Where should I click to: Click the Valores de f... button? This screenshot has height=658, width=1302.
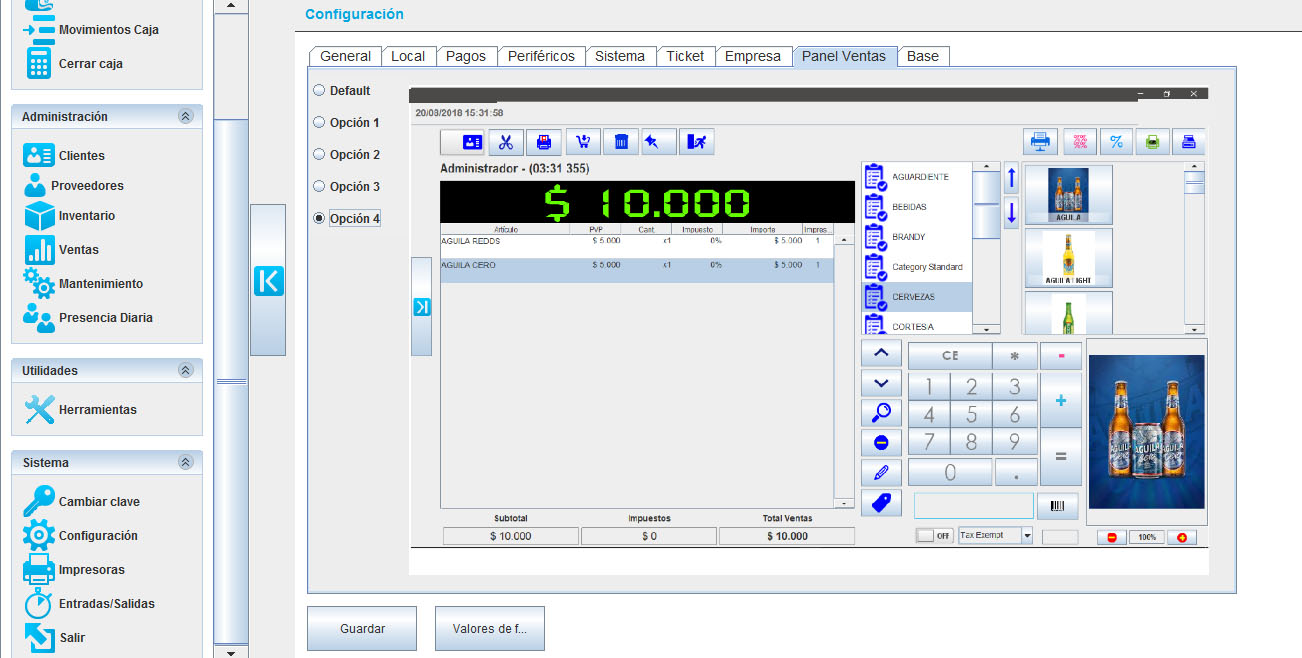click(x=489, y=629)
